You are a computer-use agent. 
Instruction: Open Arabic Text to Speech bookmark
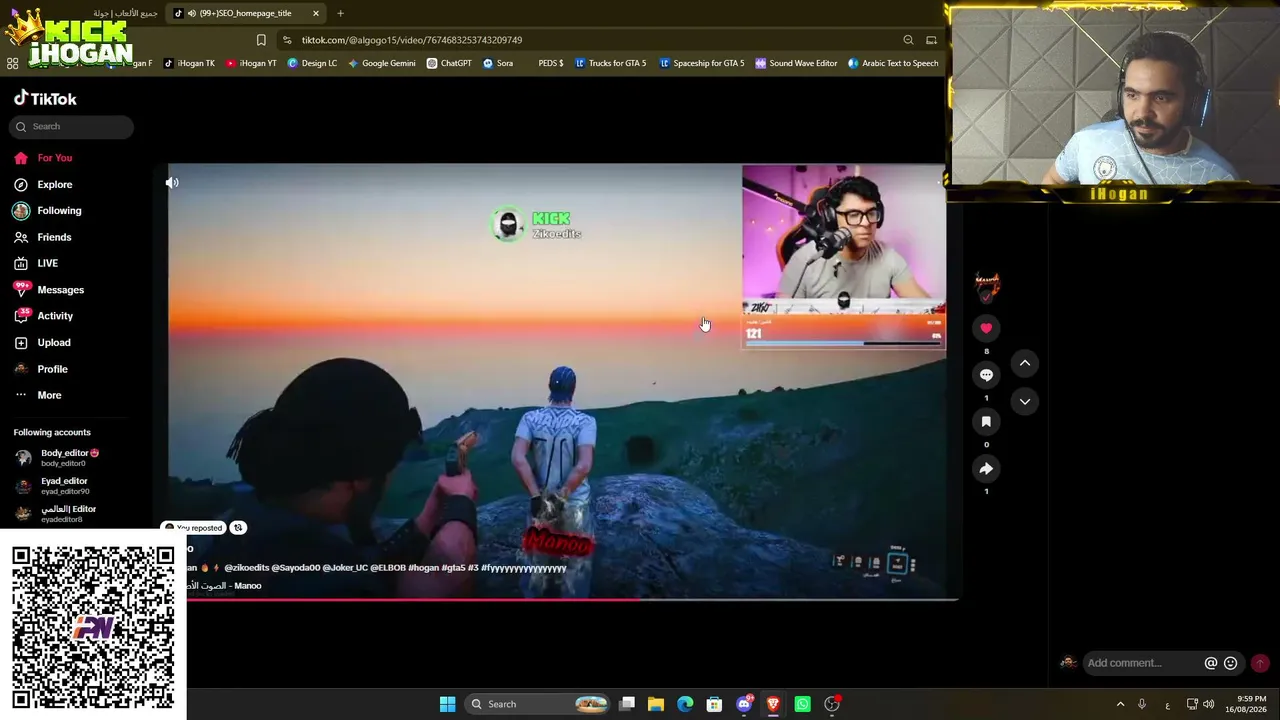pyautogui.click(x=893, y=63)
